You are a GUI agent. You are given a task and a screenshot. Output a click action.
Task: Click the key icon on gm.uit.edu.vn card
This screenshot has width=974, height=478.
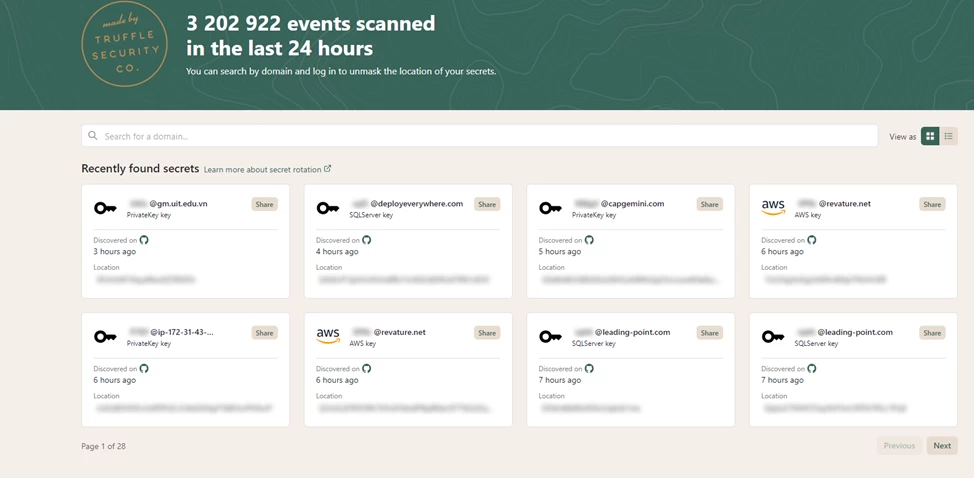[105, 208]
